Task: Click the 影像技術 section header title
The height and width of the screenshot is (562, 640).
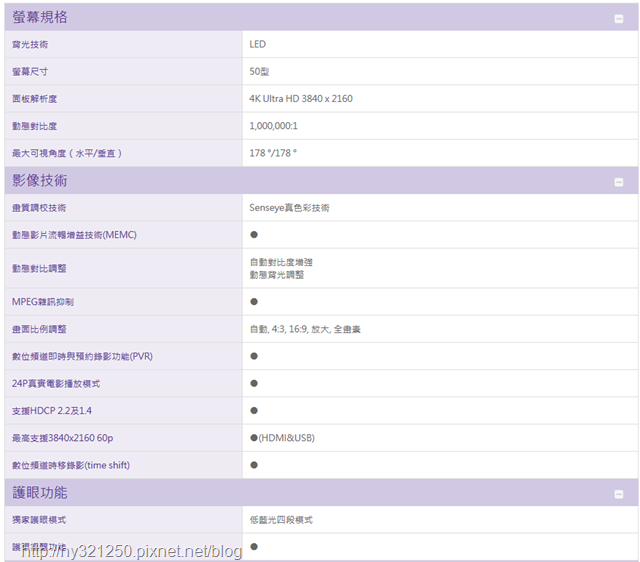Action: (x=40, y=180)
